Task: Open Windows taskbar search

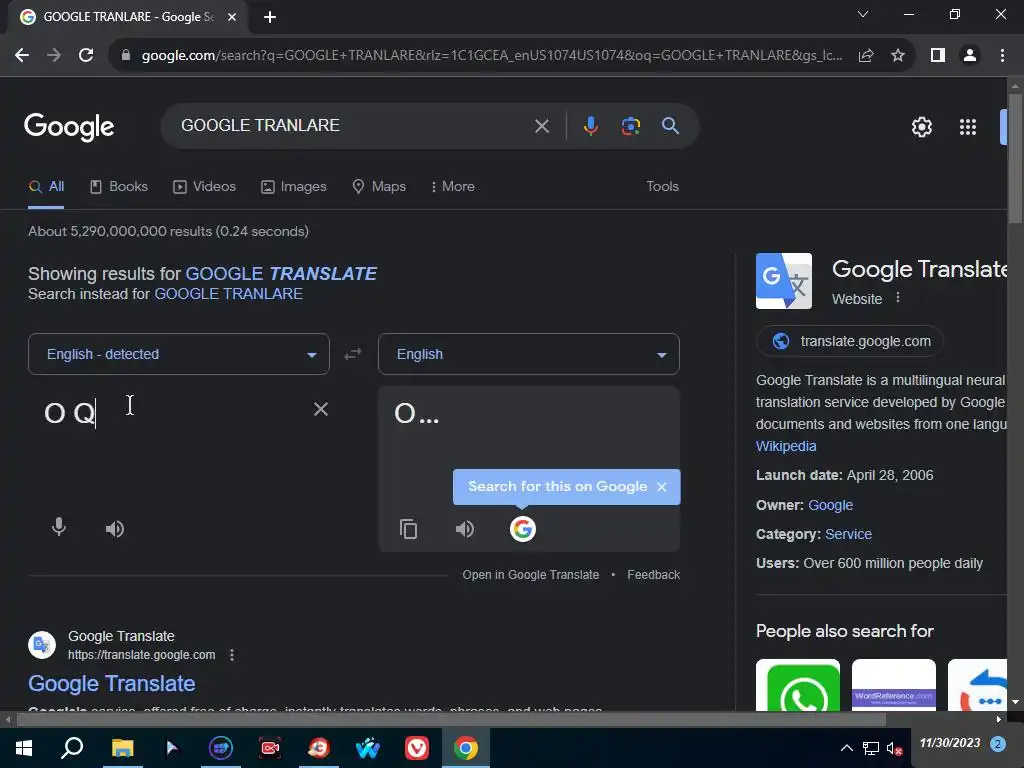Action: click(72, 748)
